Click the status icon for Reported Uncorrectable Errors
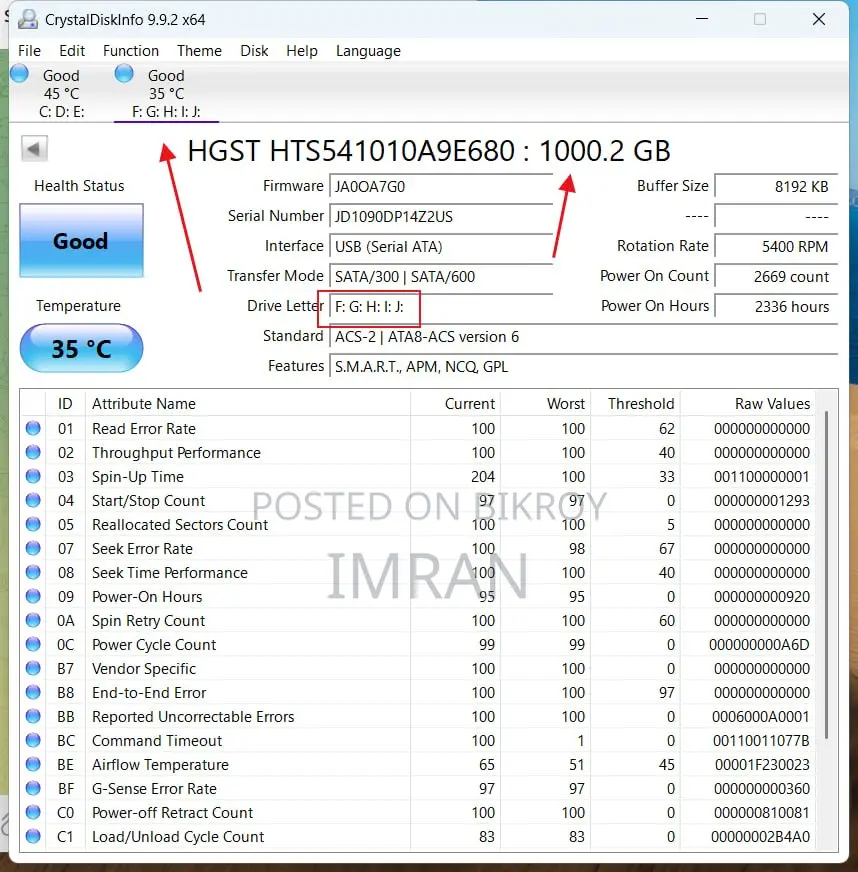This screenshot has width=858, height=872. coord(33,716)
